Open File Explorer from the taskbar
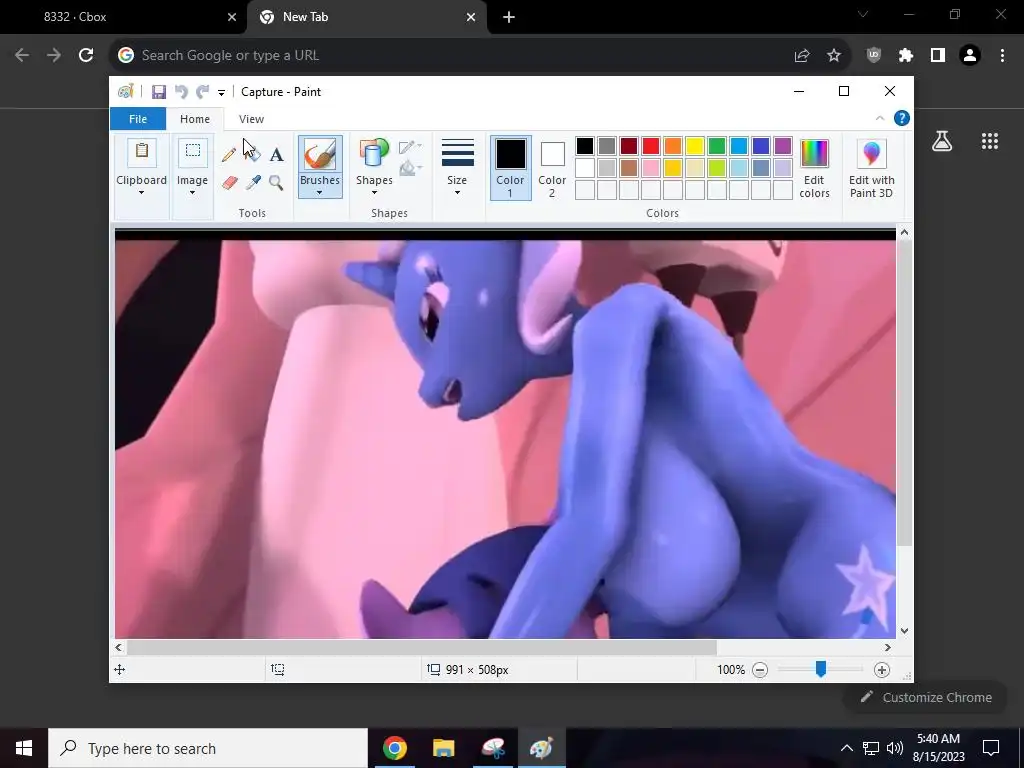Viewport: 1024px width, 768px height. click(443, 748)
